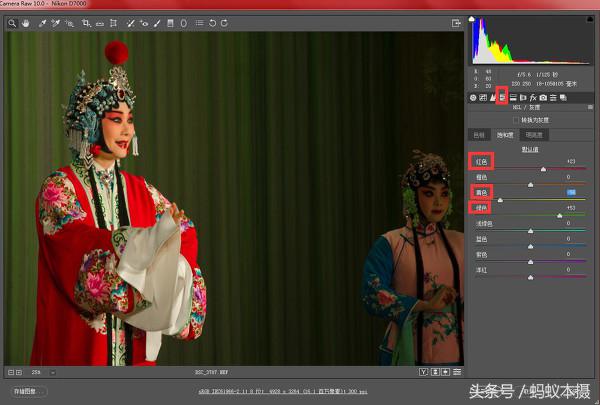Open the HSL panel flyout menu
The width and height of the screenshot is (600, 405).
click(590, 108)
